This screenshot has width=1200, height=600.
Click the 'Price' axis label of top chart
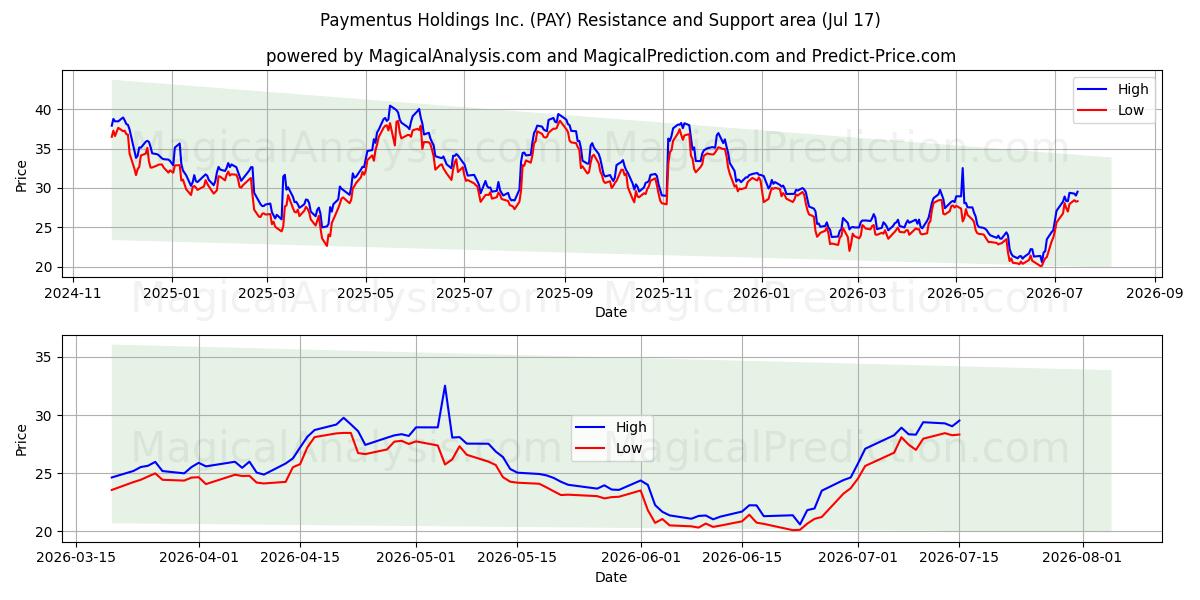coord(22,174)
